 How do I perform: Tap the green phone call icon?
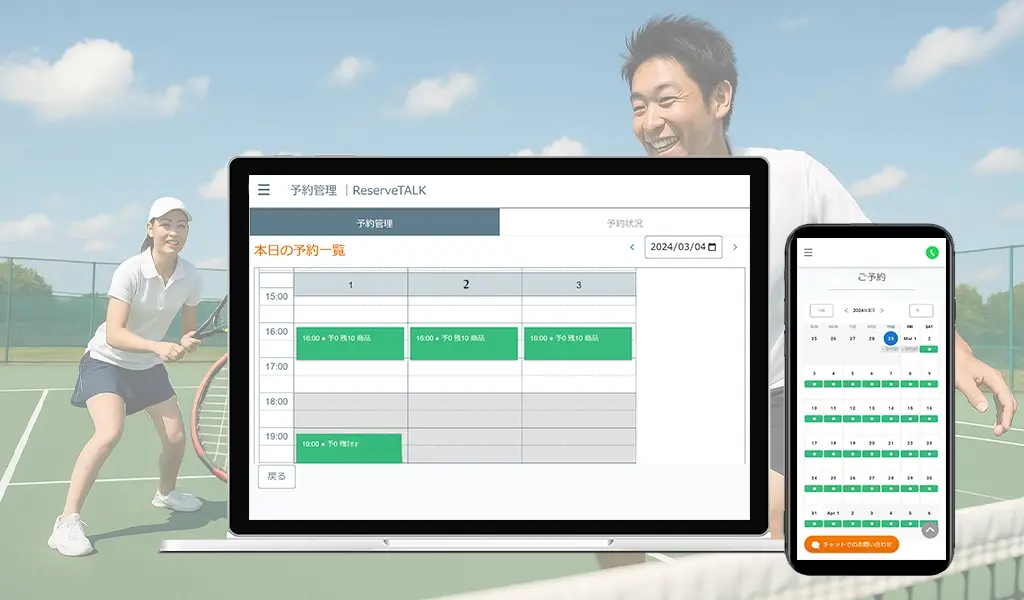click(x=932, y=252)
